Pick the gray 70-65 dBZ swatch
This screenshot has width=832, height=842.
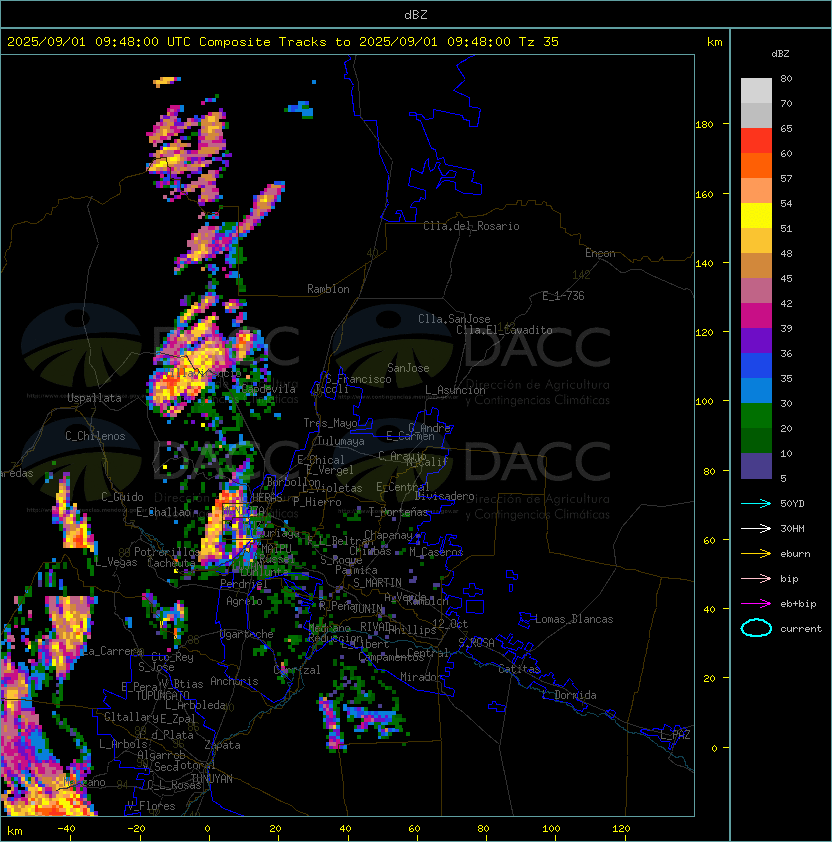pyautogui.click(x=756, y=115)
